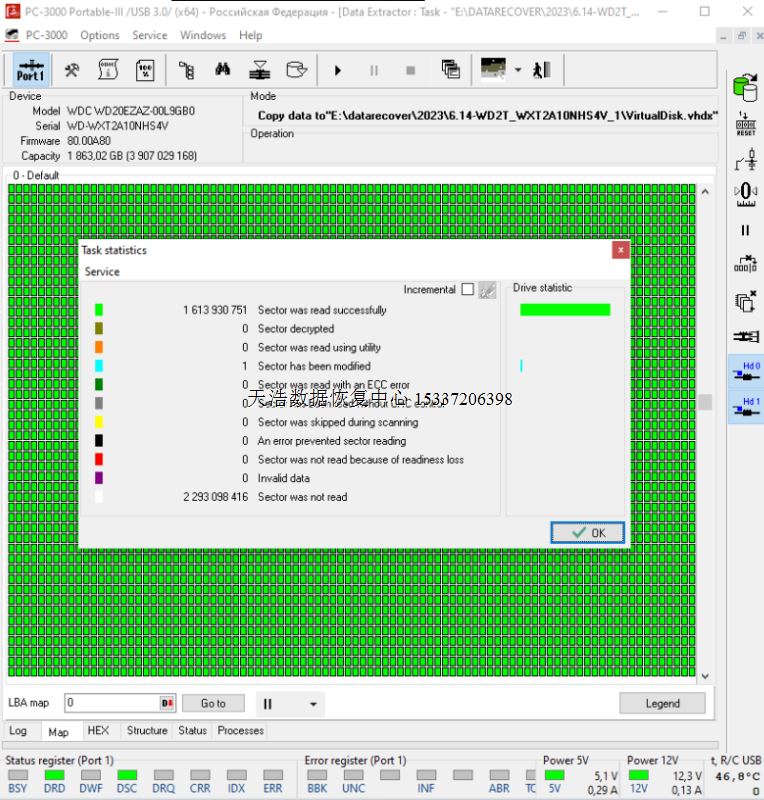Click the green Drive statistic bar
Screen dimensions: 764x800
565,310
